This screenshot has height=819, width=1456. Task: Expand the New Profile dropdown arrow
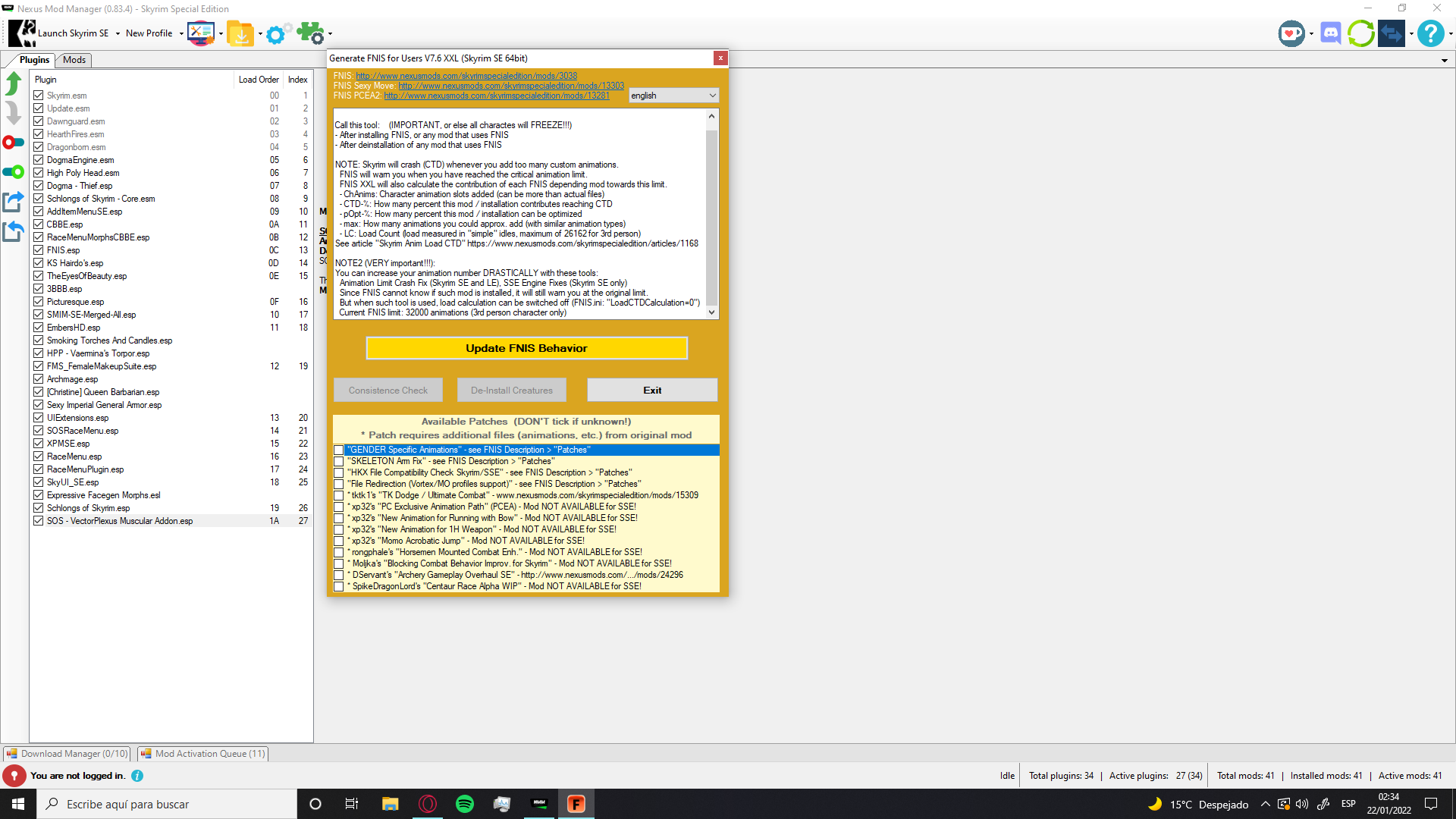tap(181, 34)
